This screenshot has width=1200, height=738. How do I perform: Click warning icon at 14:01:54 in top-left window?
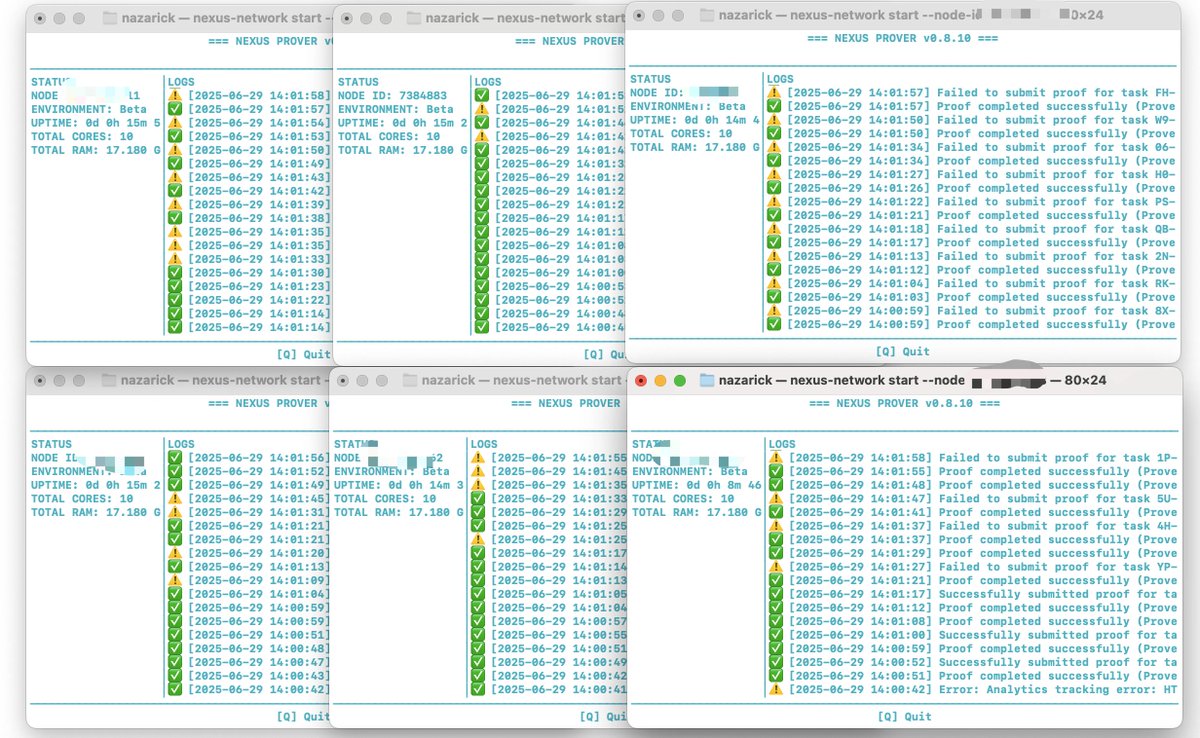point(175,122)
